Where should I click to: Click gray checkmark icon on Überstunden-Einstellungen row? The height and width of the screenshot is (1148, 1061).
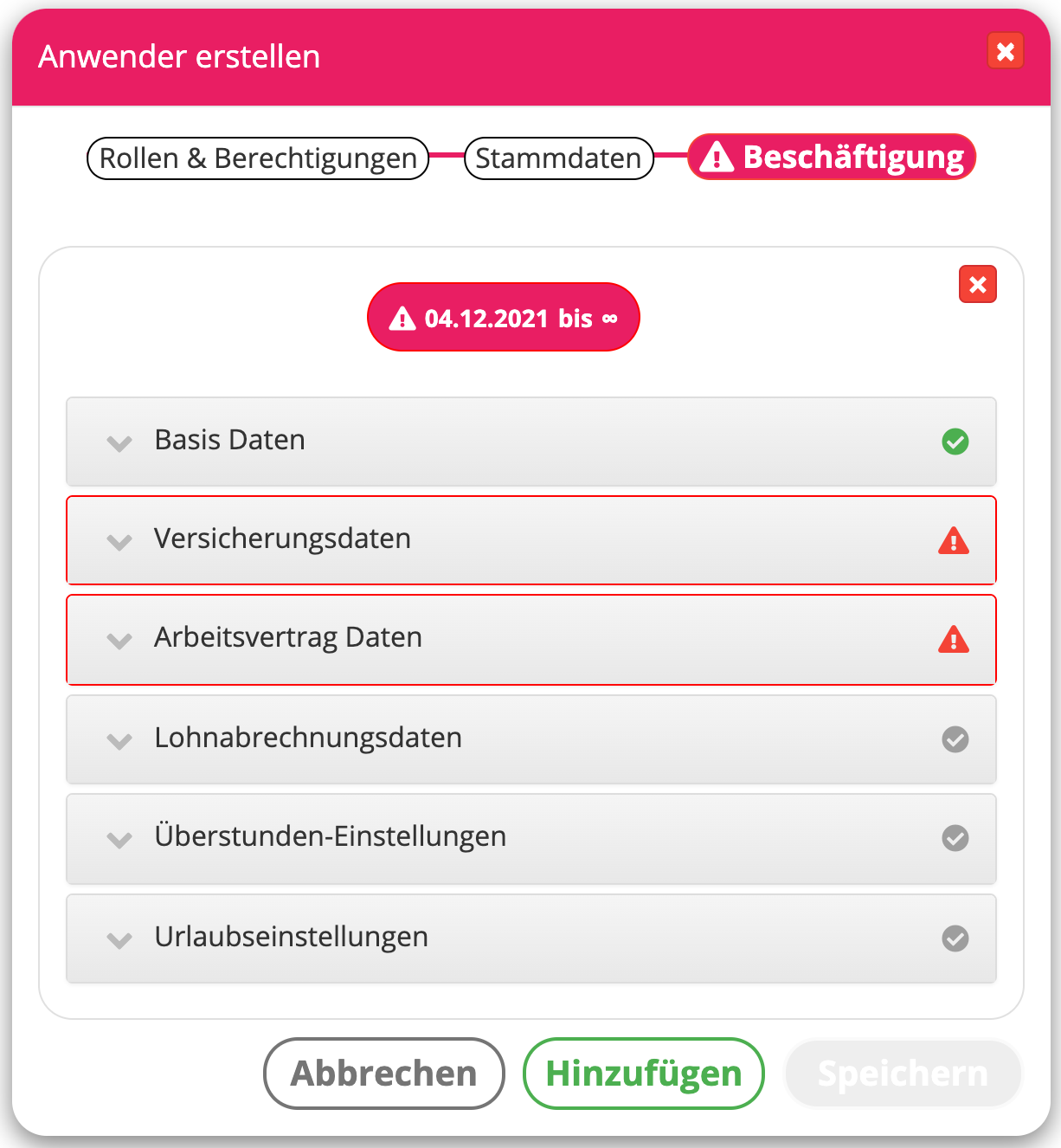coord(955,838)
